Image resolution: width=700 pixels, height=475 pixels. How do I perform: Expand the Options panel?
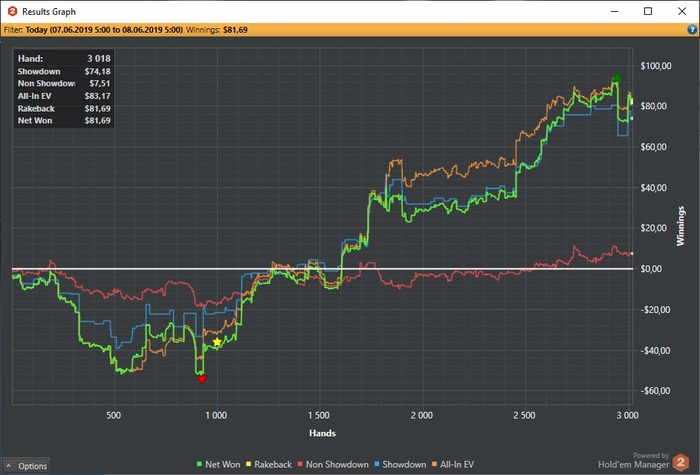point(25,466)
